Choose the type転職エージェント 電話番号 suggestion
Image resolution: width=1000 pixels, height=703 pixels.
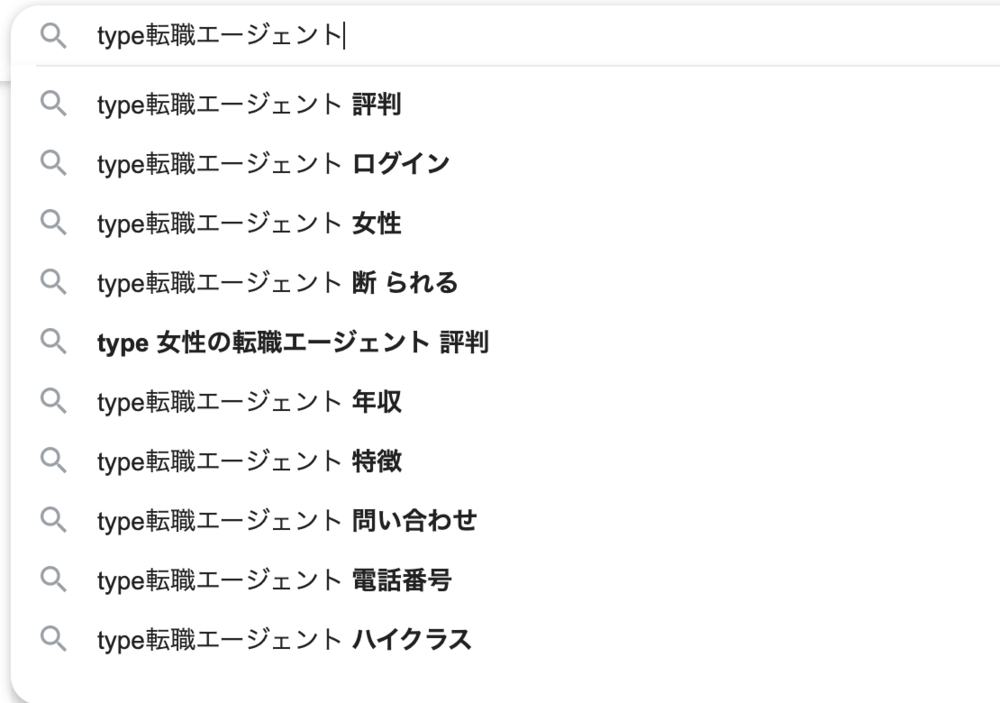click(x=274, y=580)
